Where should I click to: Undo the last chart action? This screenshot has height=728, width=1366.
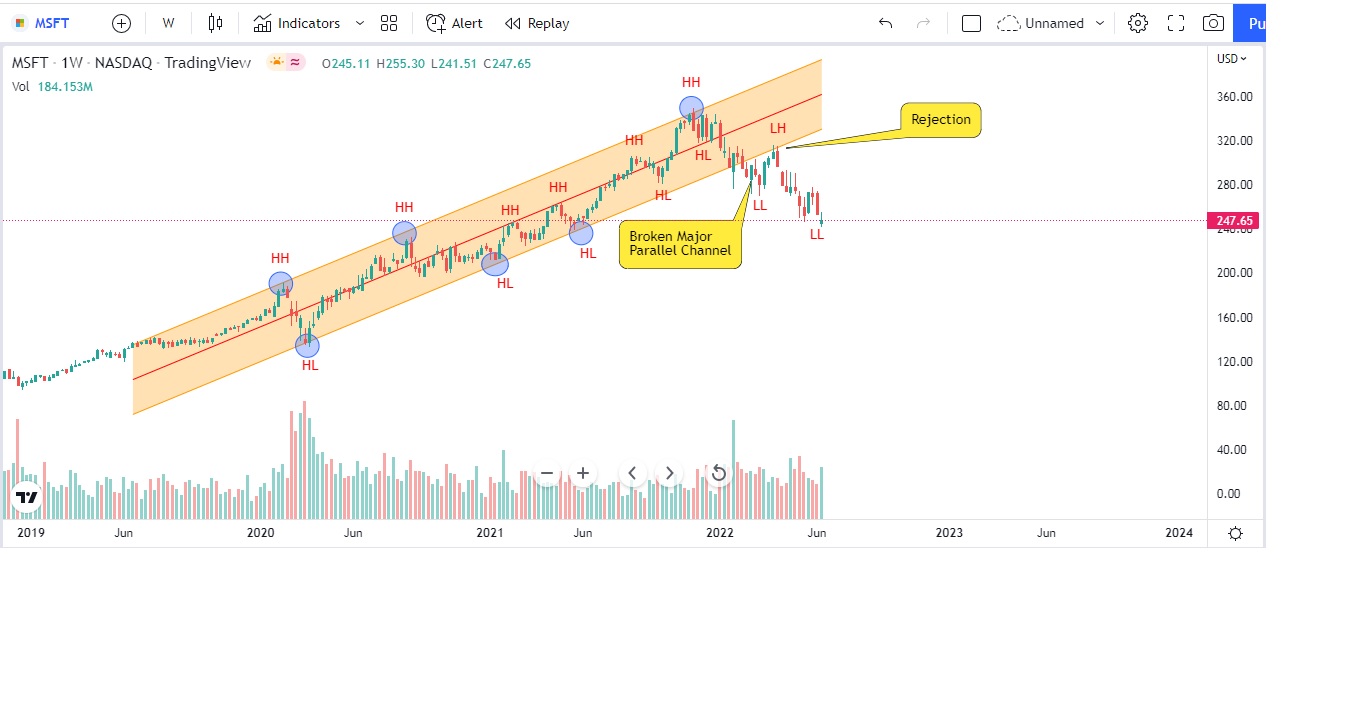[885, 23]
